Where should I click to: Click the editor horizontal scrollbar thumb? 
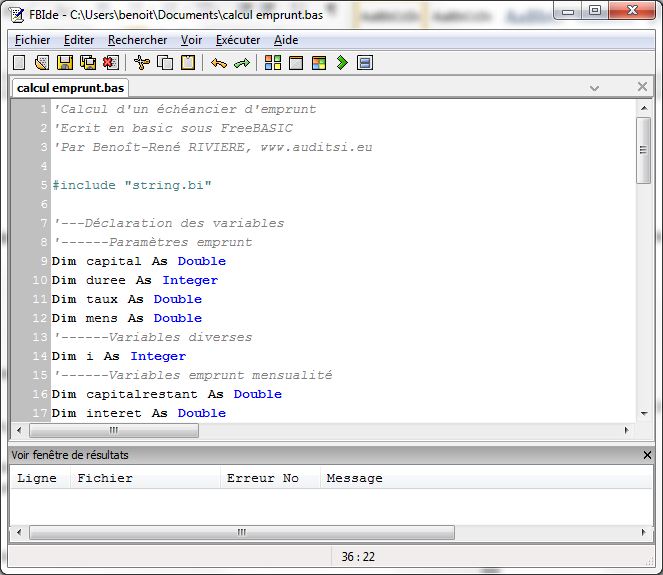[114, 430]
